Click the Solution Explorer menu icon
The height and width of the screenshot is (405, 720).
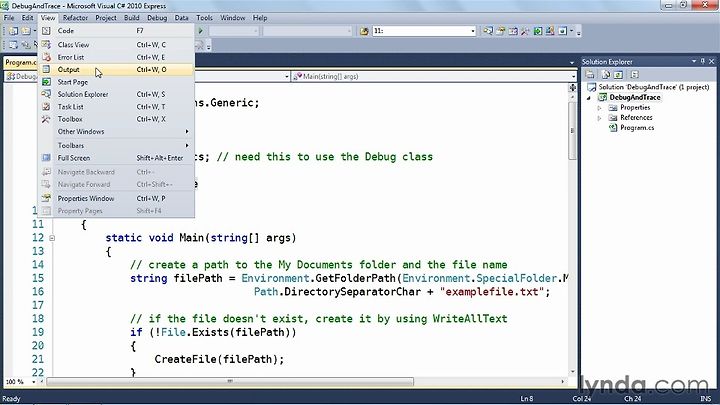click(x=46, y=94)
